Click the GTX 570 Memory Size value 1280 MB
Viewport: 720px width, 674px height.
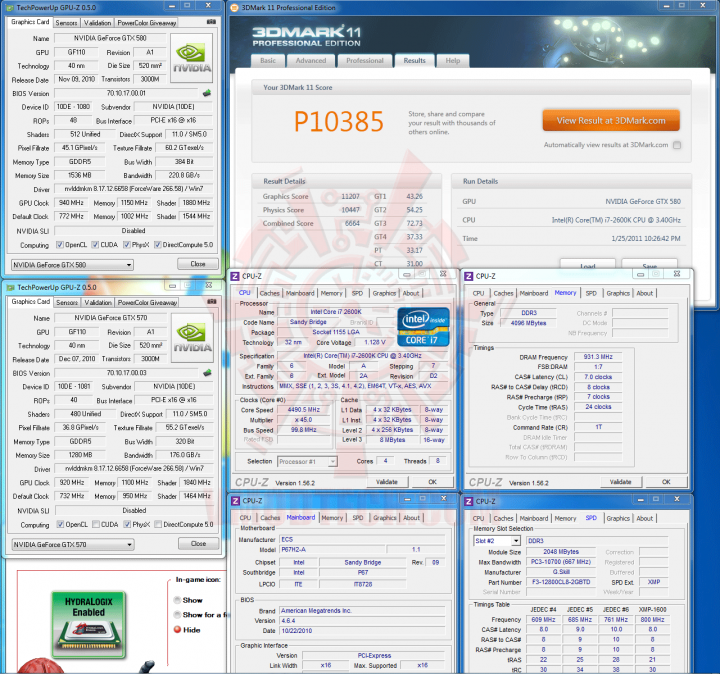[80, 455]
